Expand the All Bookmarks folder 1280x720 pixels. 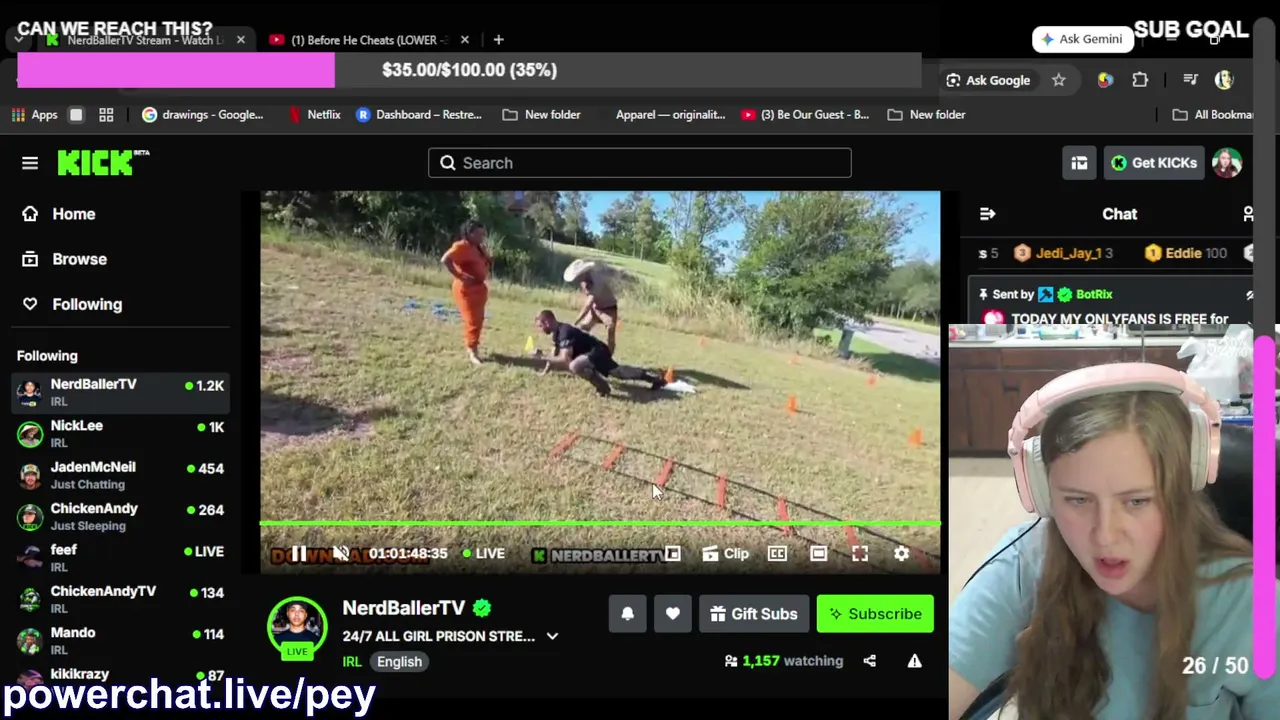1214,115
